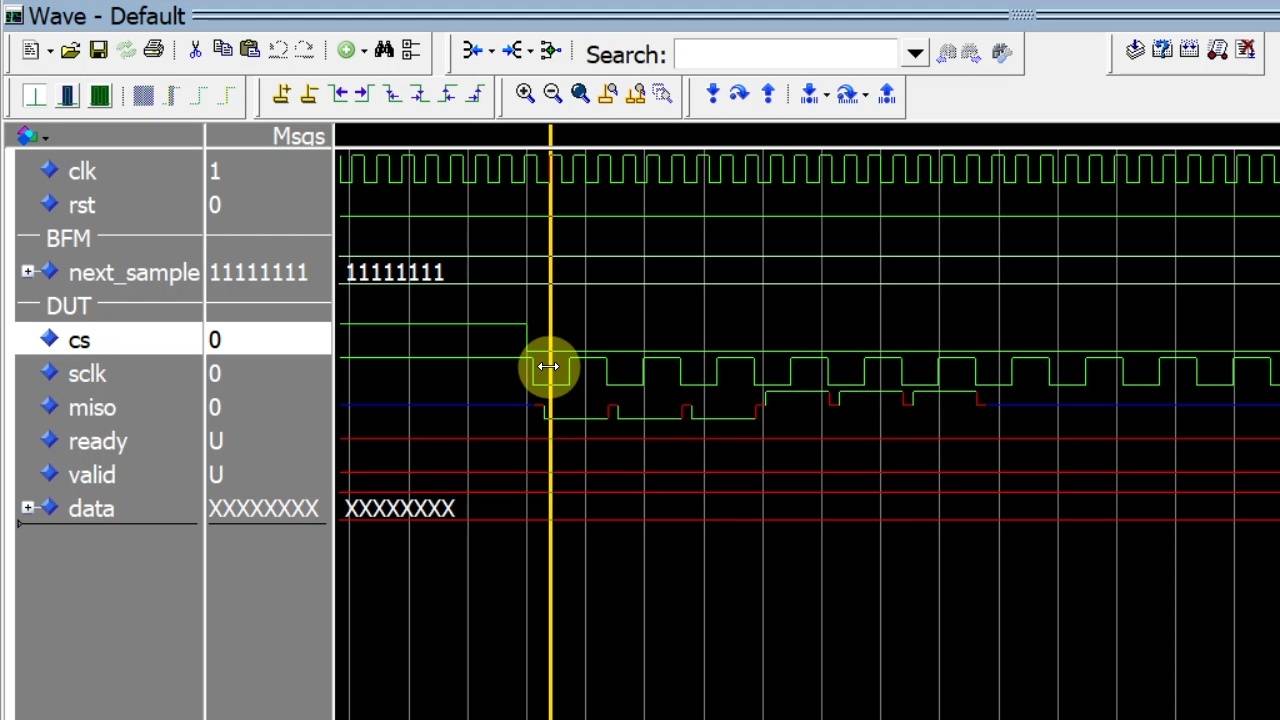Select the miso signal row
The width and height of the screenshot is (1280, 720).
coord(92,408)
